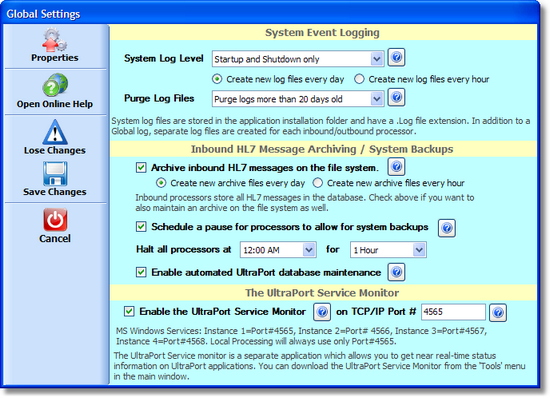Click the red Cancel power icon
The image size is (550, 398).
(55, 220)
